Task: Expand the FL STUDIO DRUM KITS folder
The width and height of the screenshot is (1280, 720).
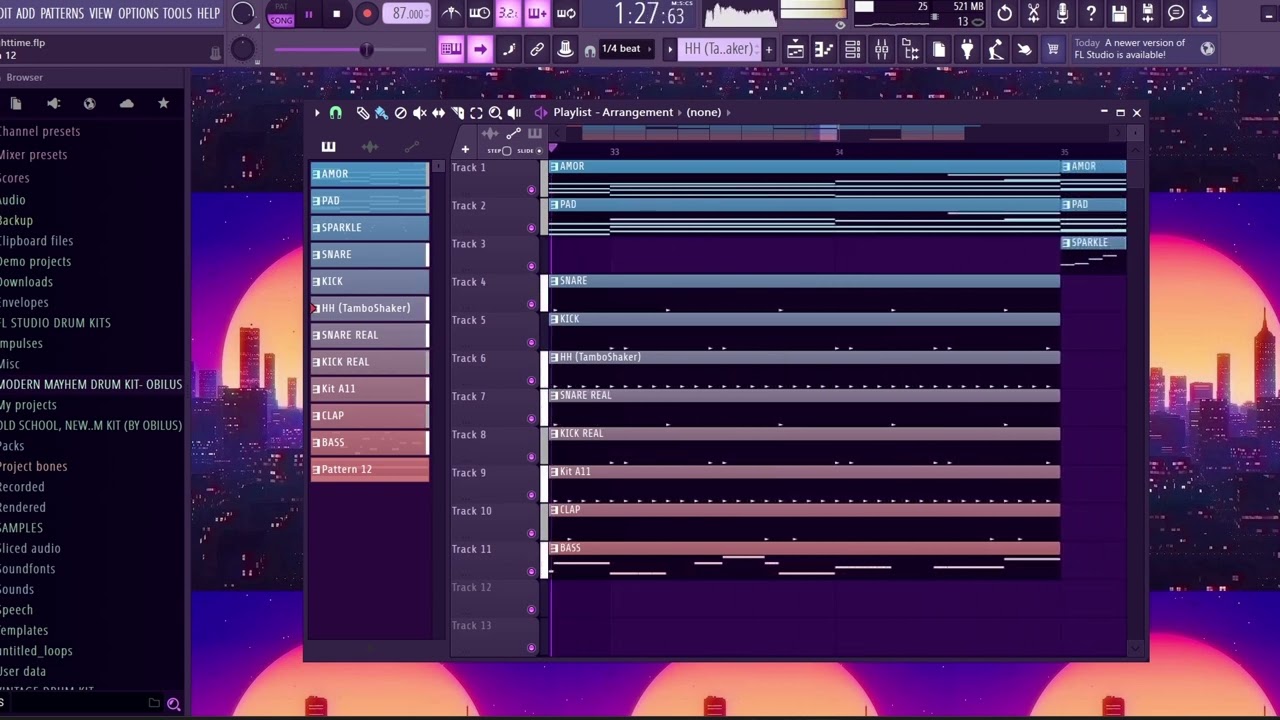Action: (55, 323)
